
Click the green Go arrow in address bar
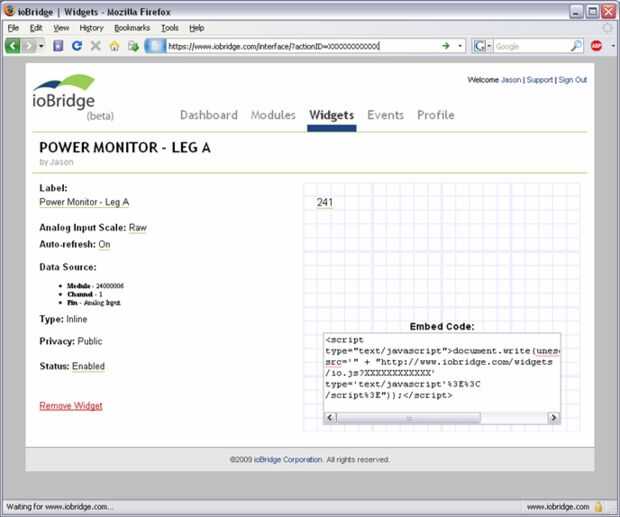point(446,46)
